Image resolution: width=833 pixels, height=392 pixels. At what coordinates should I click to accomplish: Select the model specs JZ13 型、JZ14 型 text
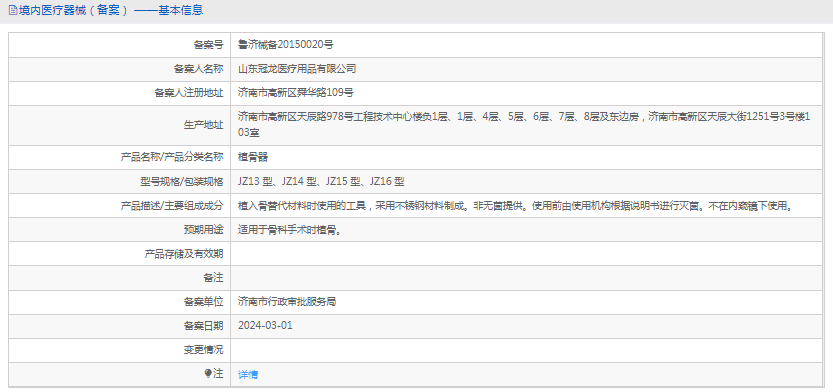click(321, 182)
